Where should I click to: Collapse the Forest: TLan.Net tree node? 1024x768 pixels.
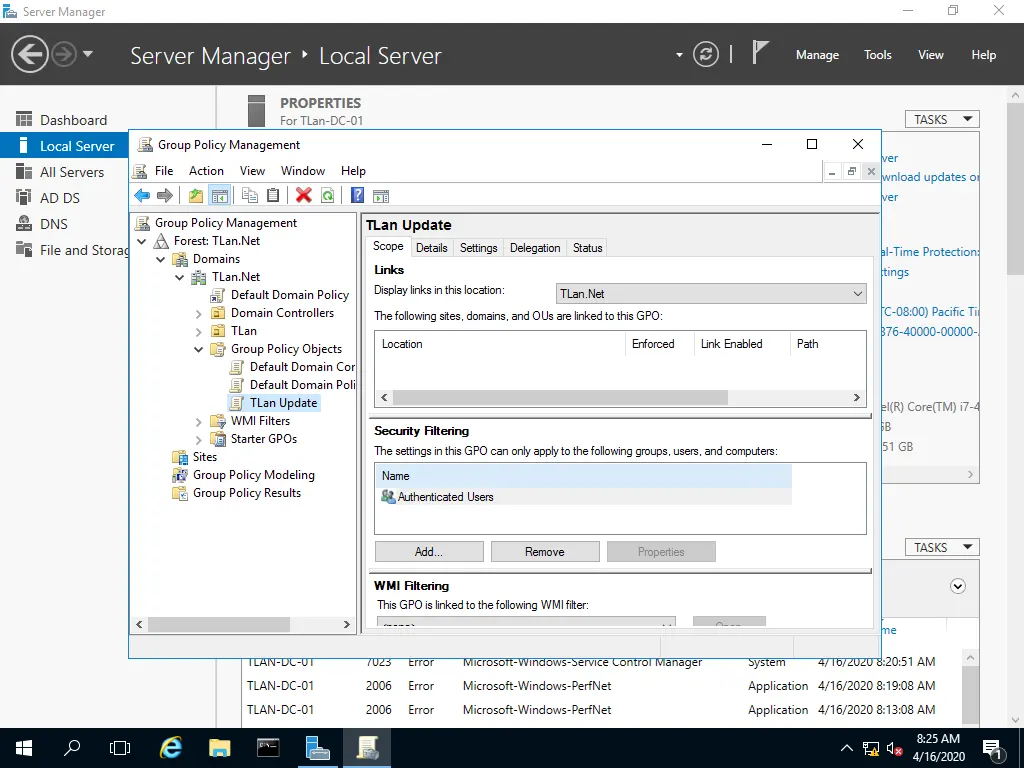click(142, 241)
